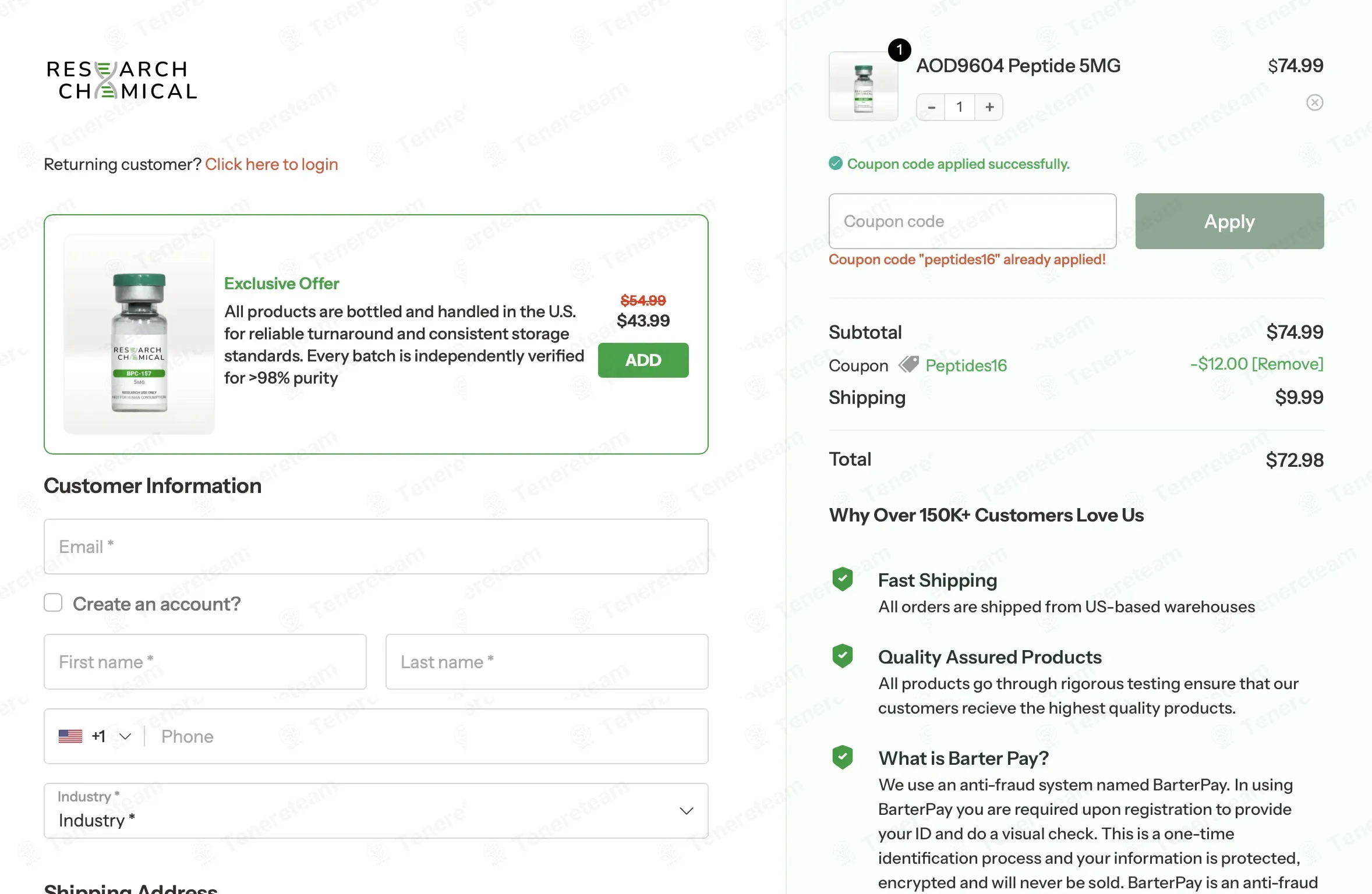
Task: Click the 'Coupon code applied successfully' message
Action: coord(959,164)
